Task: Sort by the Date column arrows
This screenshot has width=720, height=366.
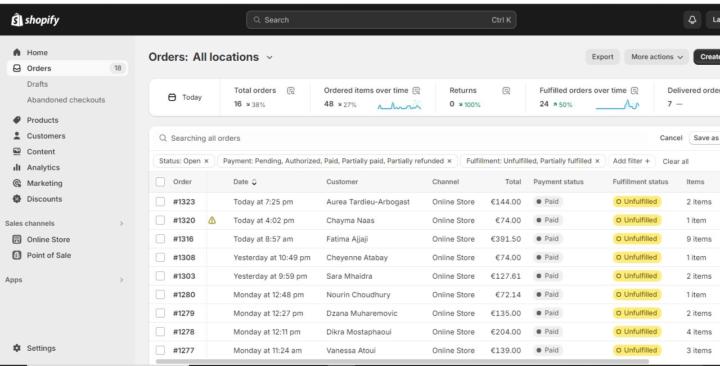Action: [x=254, y=182]
